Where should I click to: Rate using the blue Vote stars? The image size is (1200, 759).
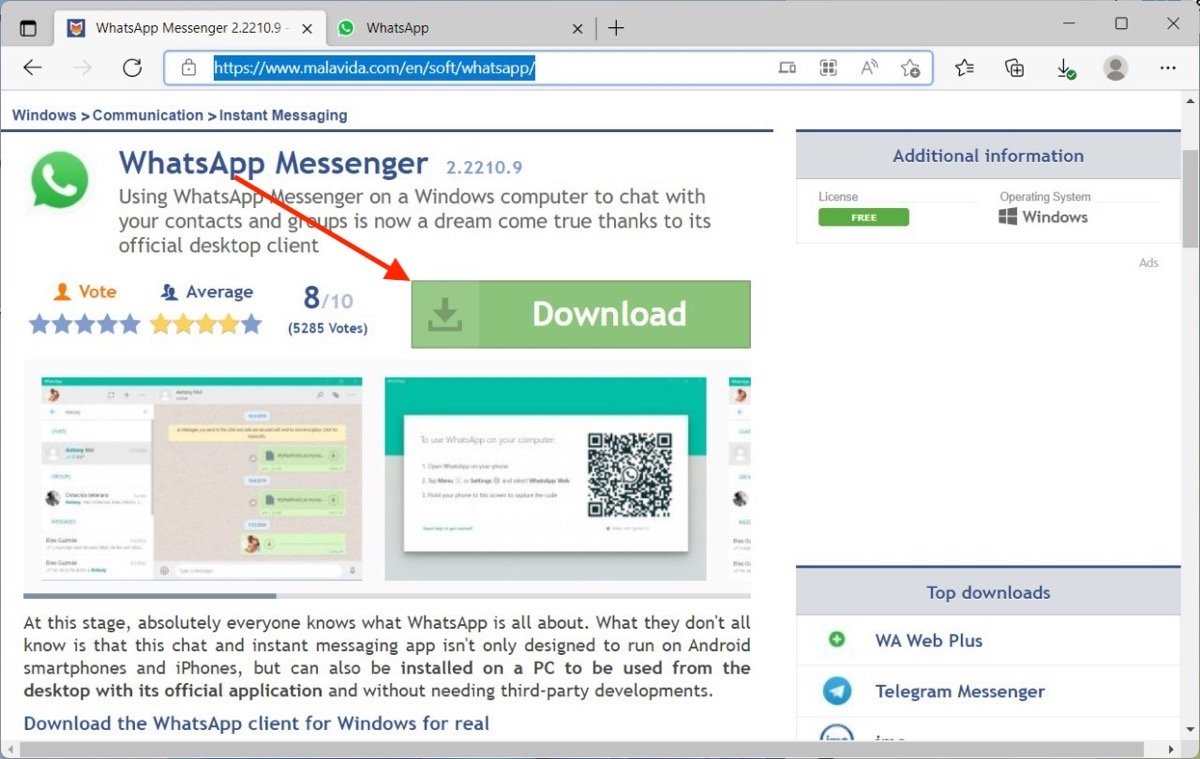click(x=84, y=324)
